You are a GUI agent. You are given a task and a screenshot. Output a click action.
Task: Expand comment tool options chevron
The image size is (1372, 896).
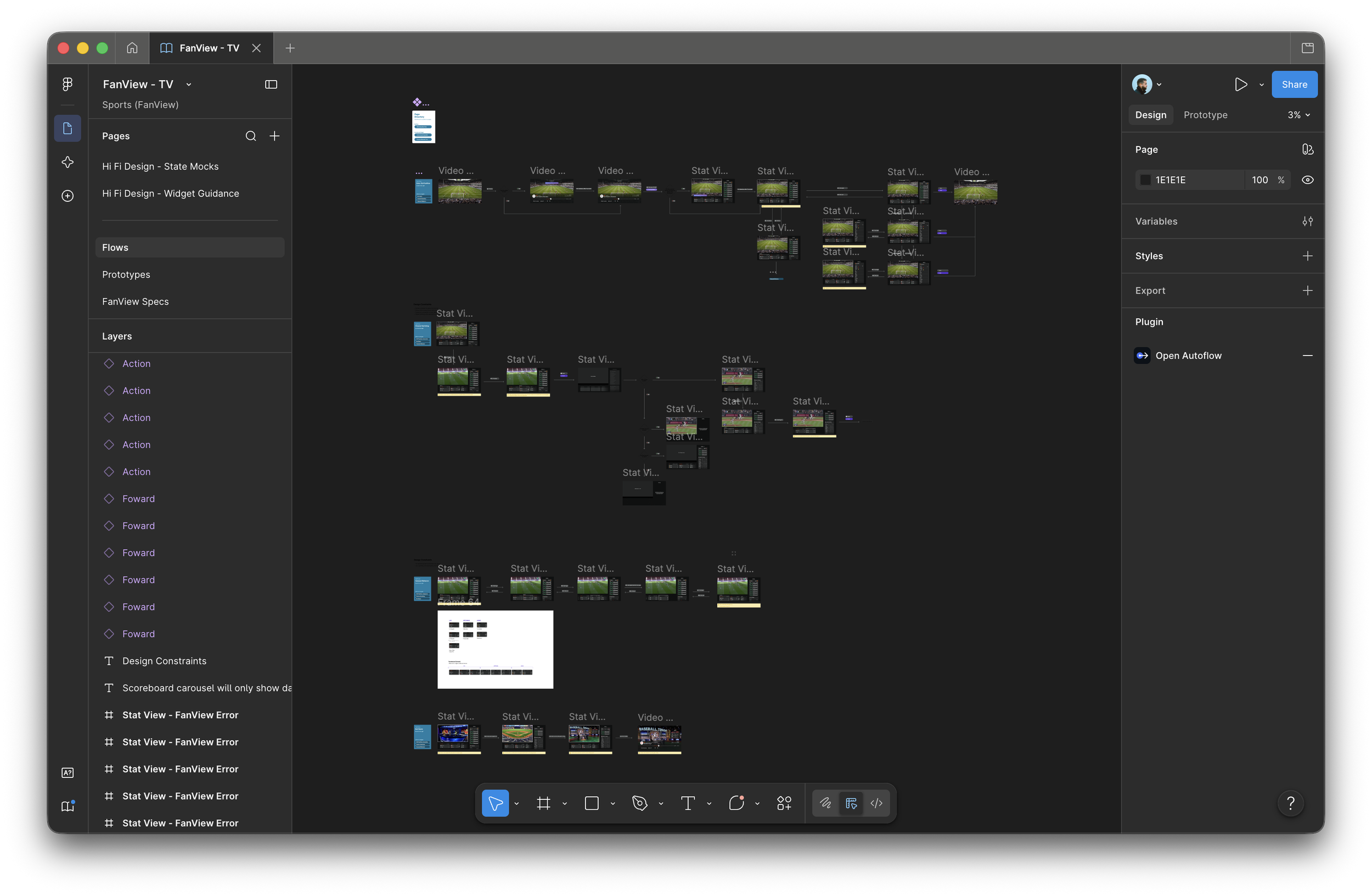(x=757, y=803)
